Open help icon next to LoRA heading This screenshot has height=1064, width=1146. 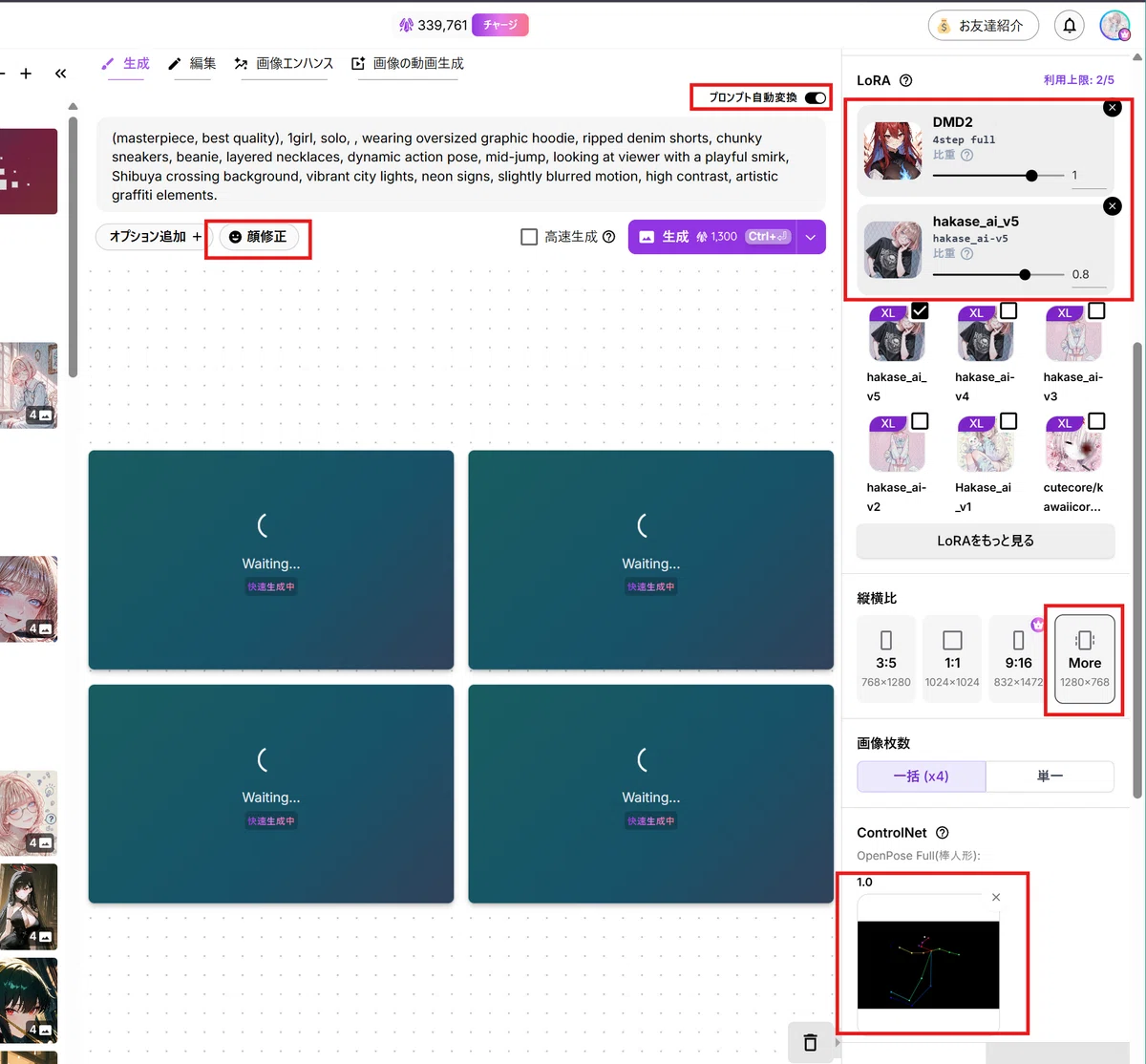coord(906,80)
